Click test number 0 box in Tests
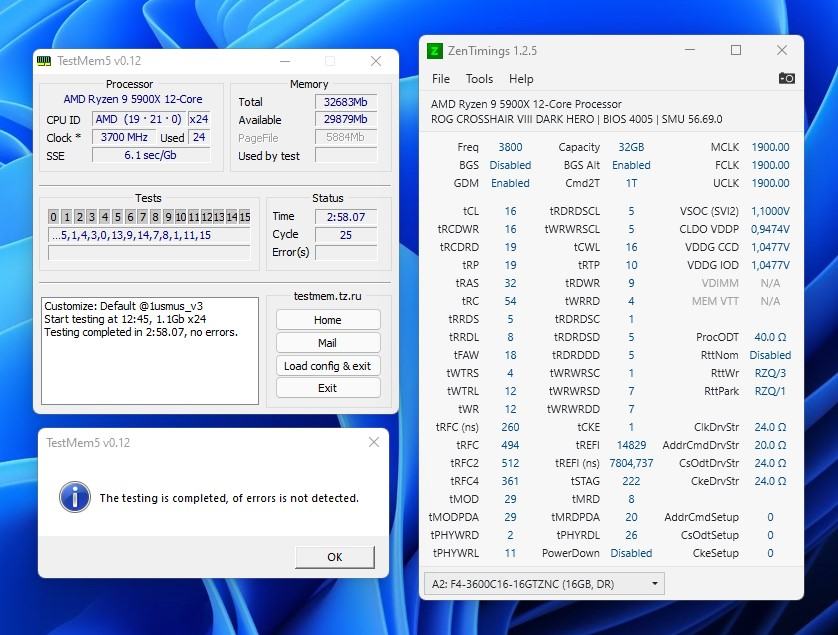This screenshot has height=635, width=838. [53, 216]
